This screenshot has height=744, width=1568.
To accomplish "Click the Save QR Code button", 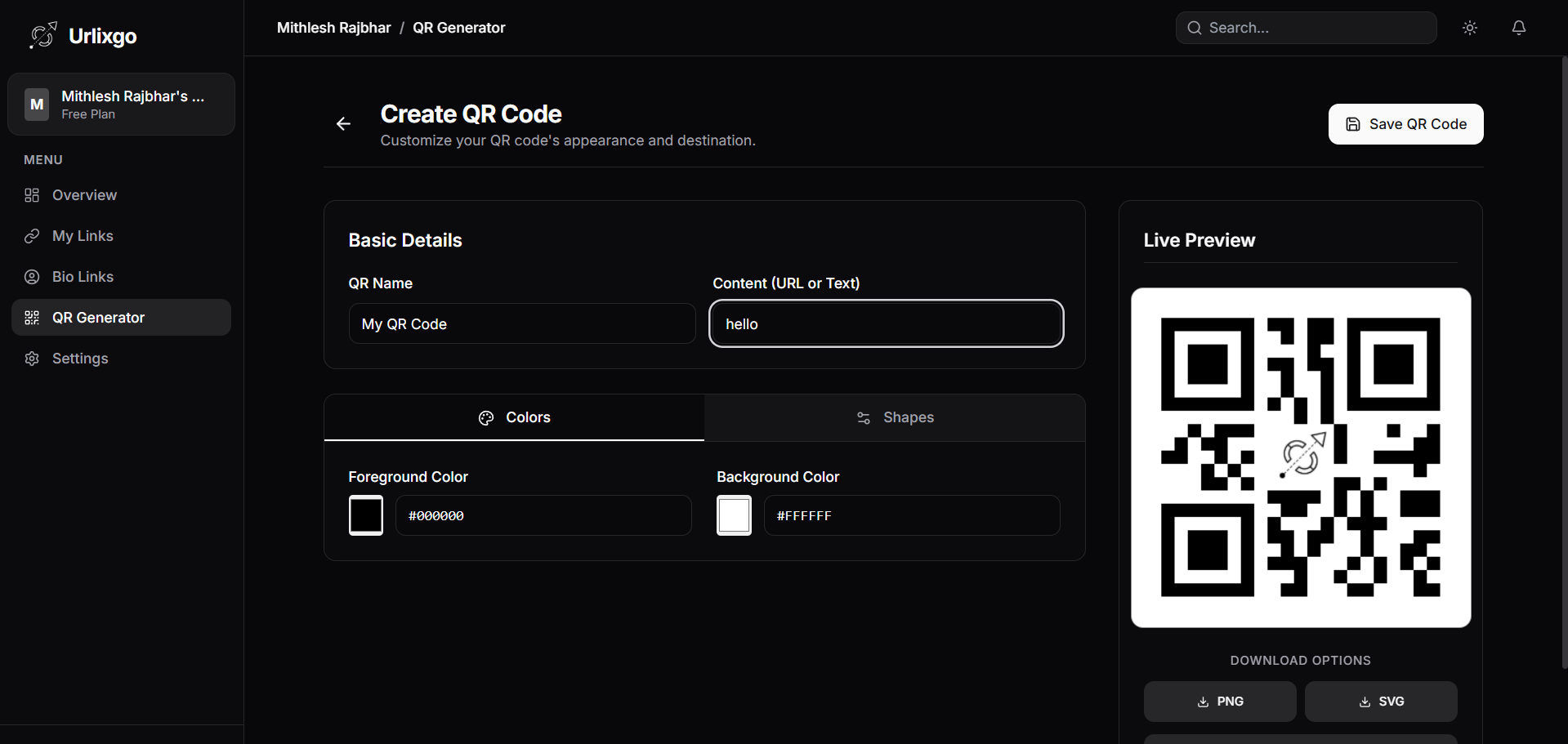I will point(1405,124).
